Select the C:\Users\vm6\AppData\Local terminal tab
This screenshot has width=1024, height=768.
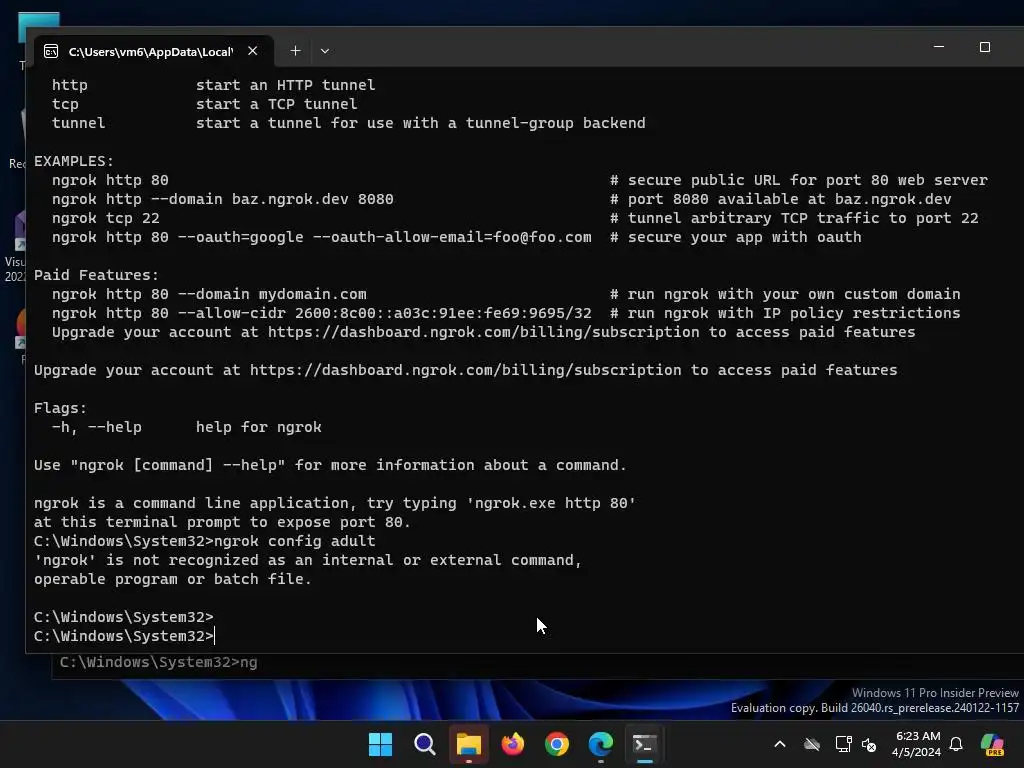(x=153, y=51)
